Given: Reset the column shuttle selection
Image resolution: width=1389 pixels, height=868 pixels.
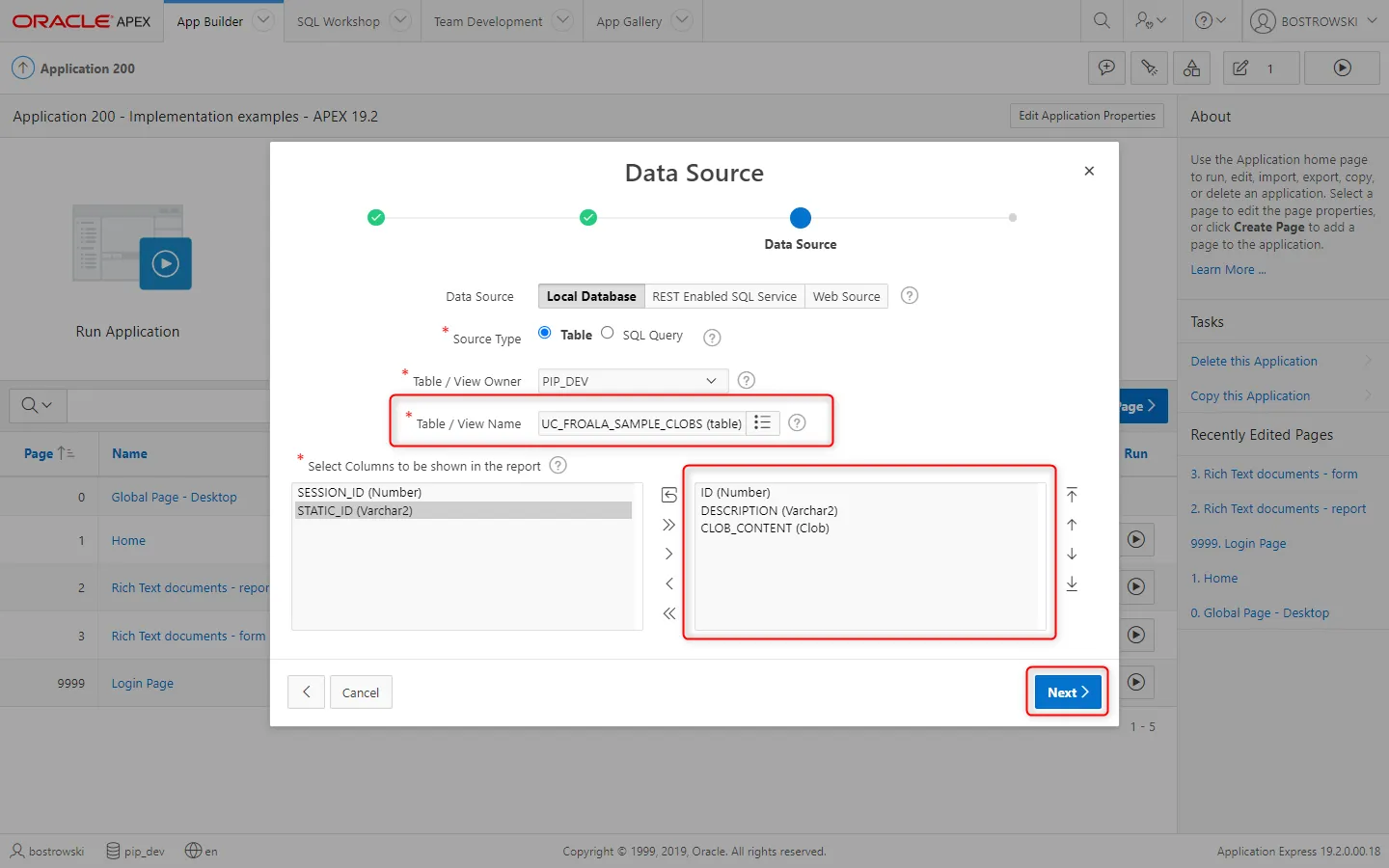Looking at the screenshot, I should coord(668,495).
